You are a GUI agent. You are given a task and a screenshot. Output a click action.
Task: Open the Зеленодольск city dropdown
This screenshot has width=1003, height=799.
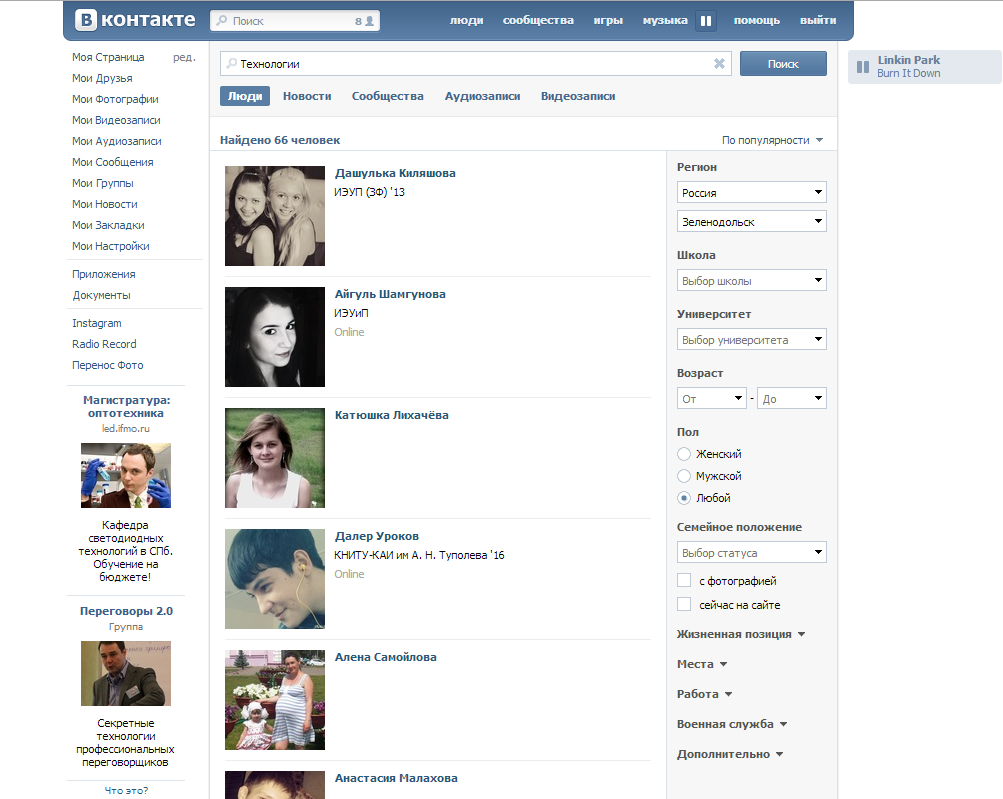tap(752, 221)
